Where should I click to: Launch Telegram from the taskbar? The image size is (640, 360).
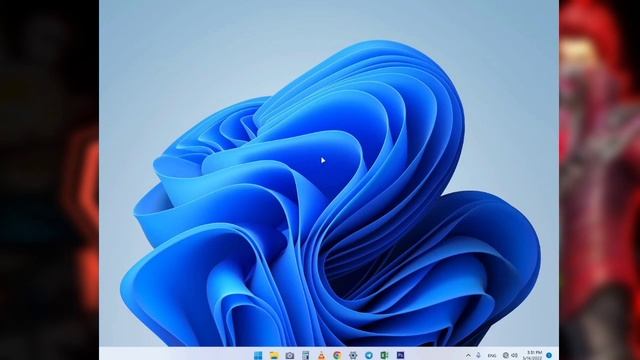(x=369, y=356)
